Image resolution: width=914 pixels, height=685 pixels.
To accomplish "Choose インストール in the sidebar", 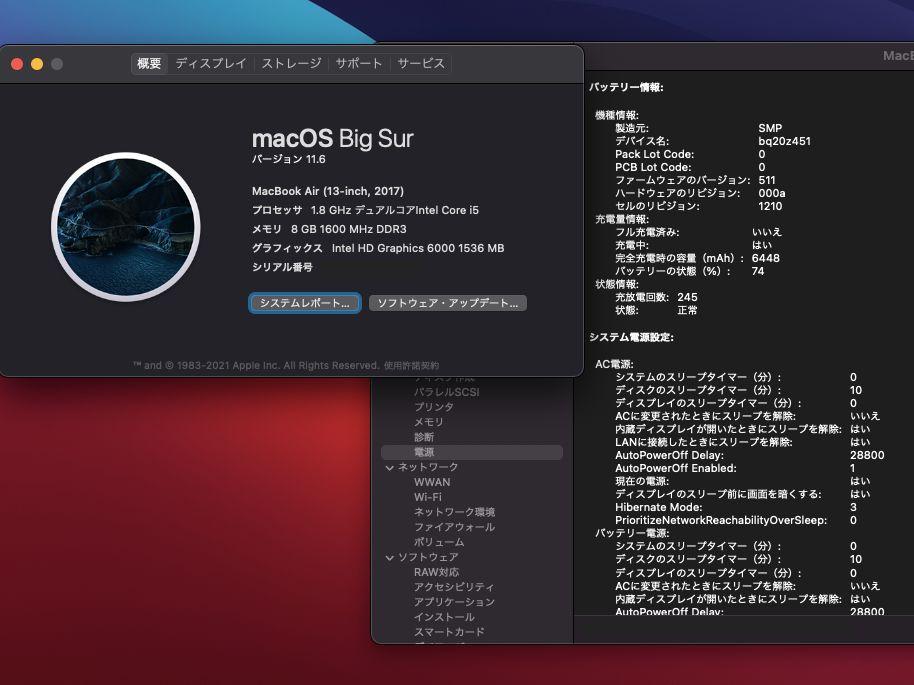I will coord(444,617).
